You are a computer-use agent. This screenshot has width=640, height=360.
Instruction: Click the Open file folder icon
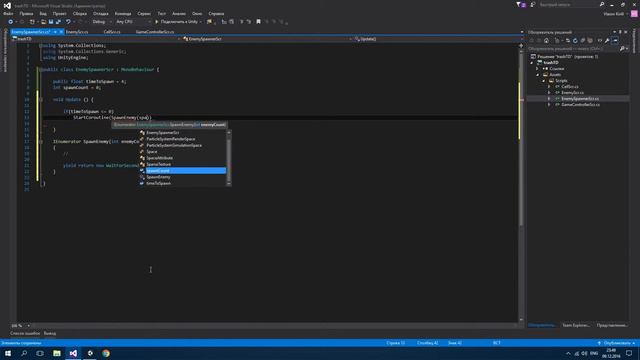click(x=43, y=22)
